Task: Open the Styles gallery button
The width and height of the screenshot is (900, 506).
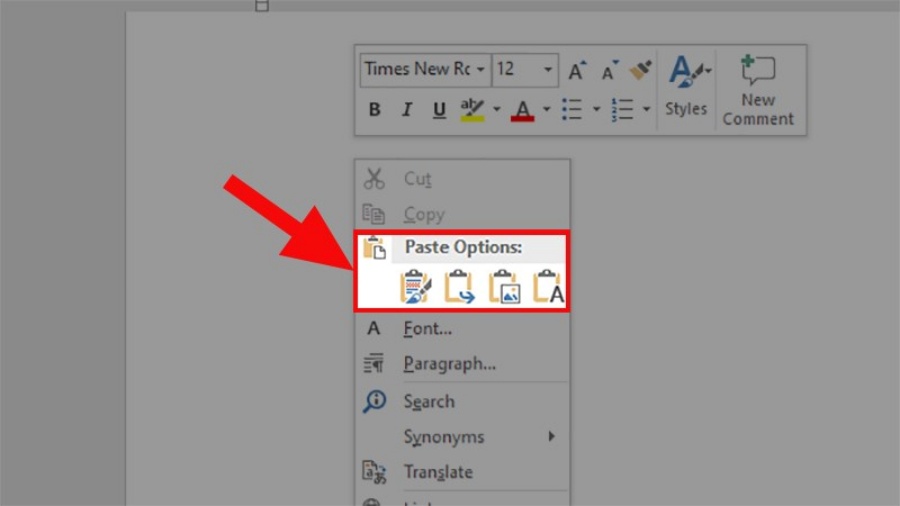Action: [686, 88]
